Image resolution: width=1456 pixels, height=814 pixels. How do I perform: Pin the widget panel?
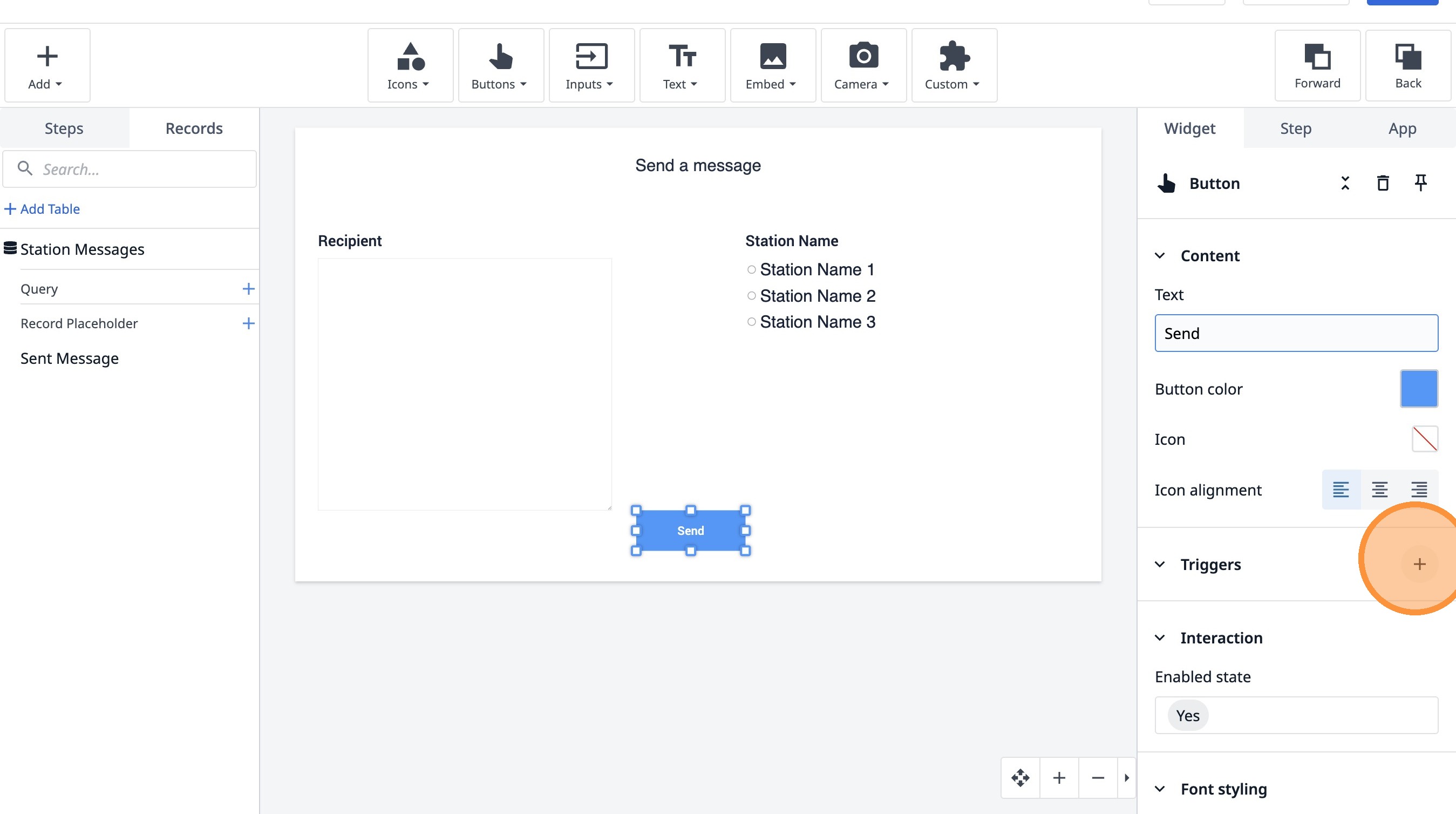pos(1420,183)
